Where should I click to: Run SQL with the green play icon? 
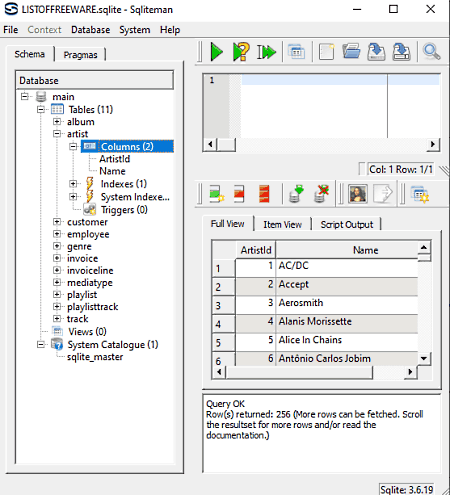(217, 52)
